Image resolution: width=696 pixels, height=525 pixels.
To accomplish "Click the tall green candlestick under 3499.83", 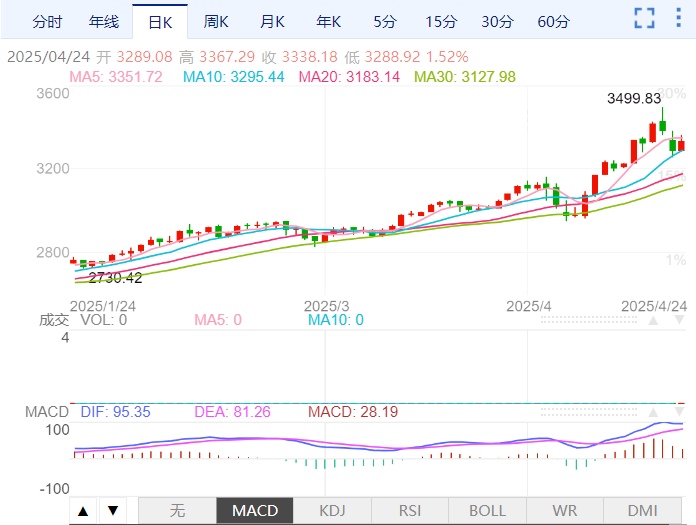I will coord(663,121).
